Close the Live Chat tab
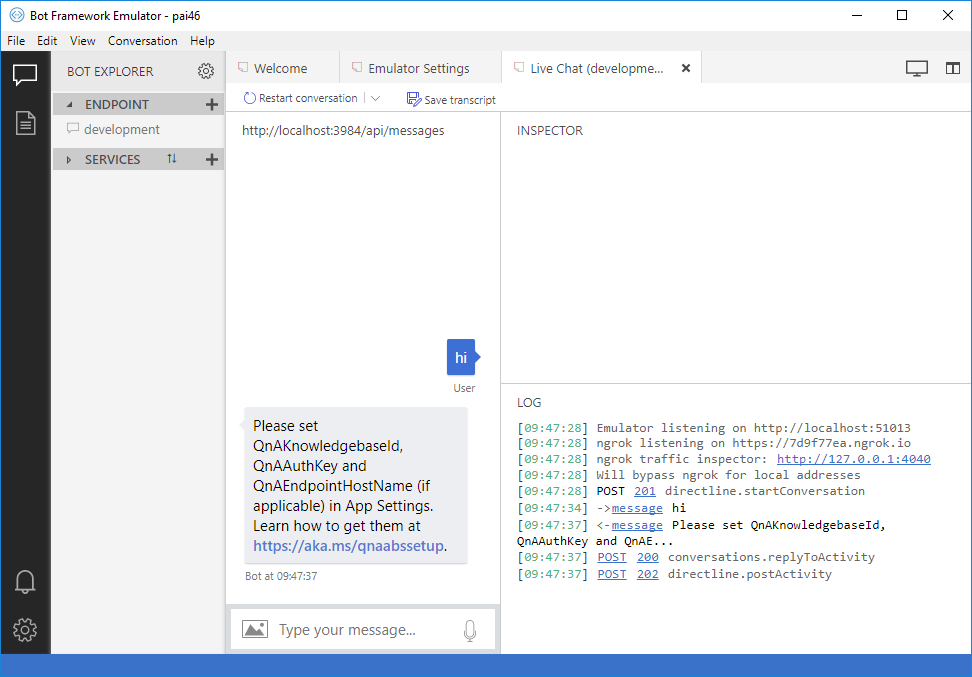Image resolution: width=972 pixels, height=677 pixels. pyautogui.click(x=686, y=68)
